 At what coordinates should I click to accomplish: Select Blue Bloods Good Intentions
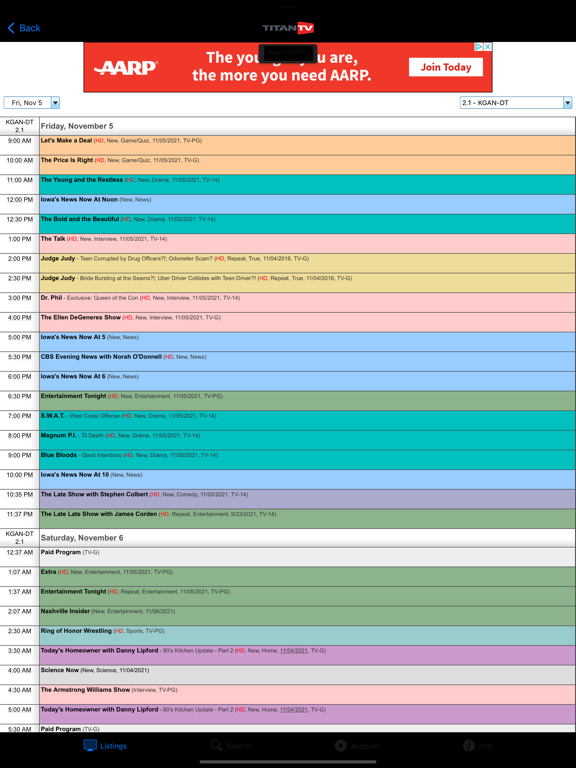307,459
